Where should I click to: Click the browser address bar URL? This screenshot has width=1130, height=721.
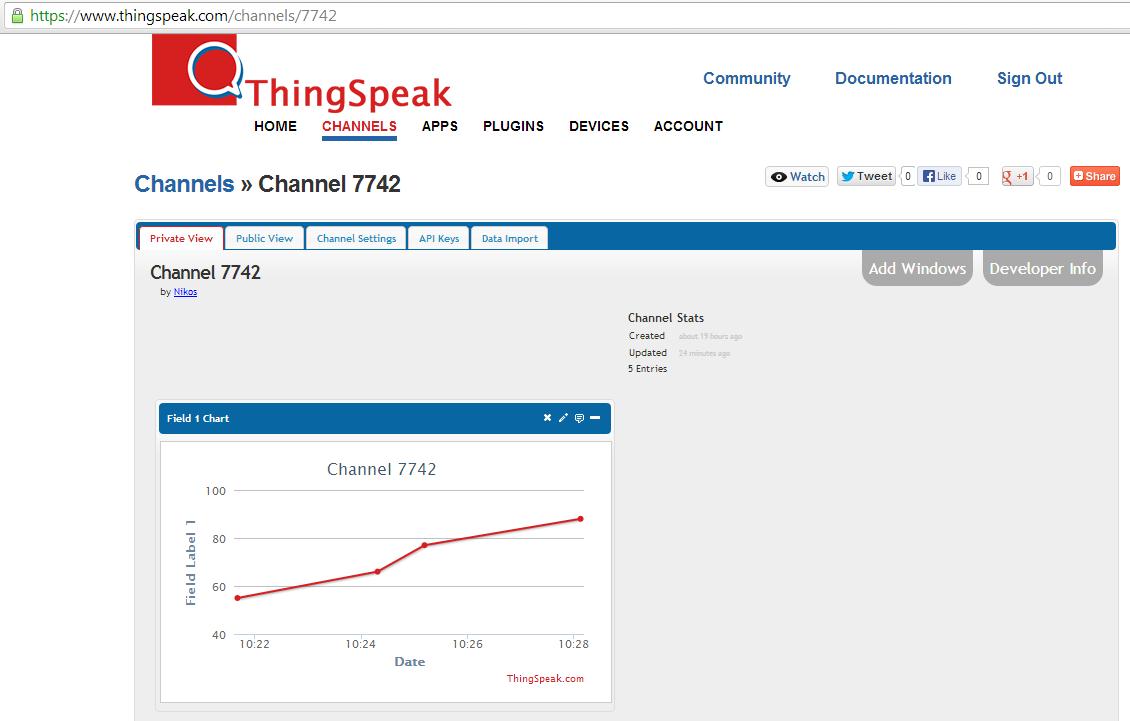coord(183,16)
